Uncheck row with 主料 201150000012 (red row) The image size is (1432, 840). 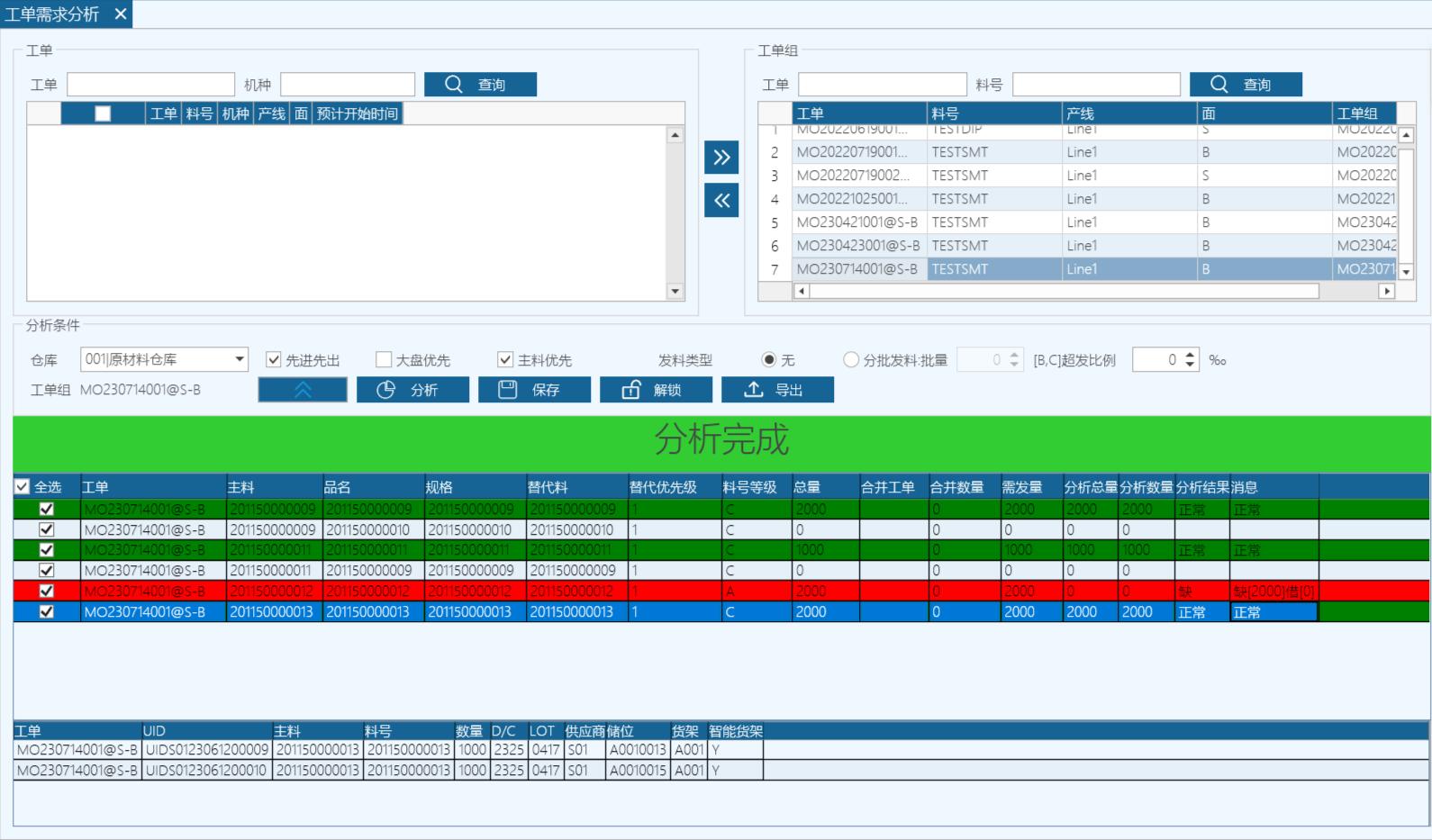point(47,591)
